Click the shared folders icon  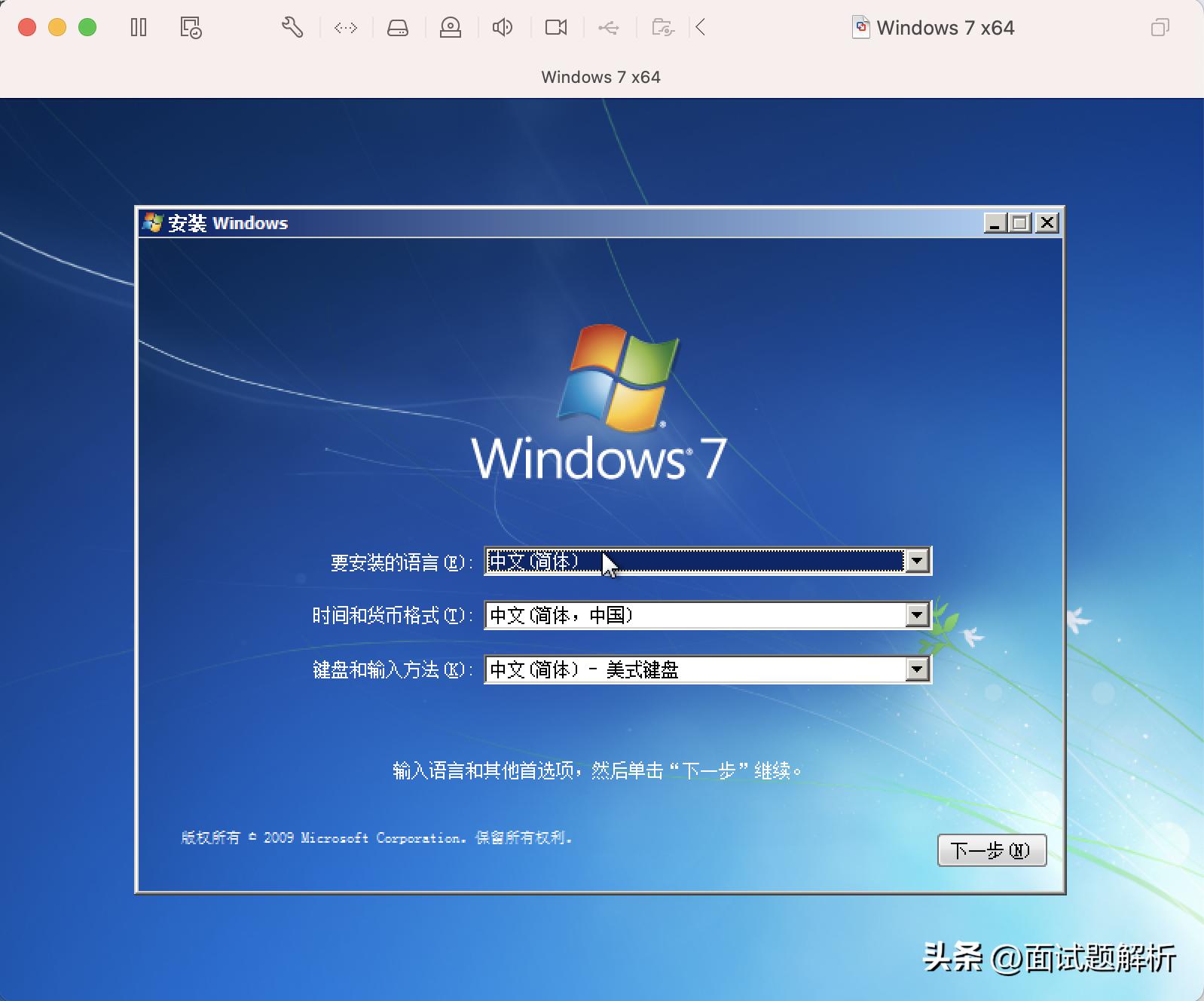click(662, 28)
